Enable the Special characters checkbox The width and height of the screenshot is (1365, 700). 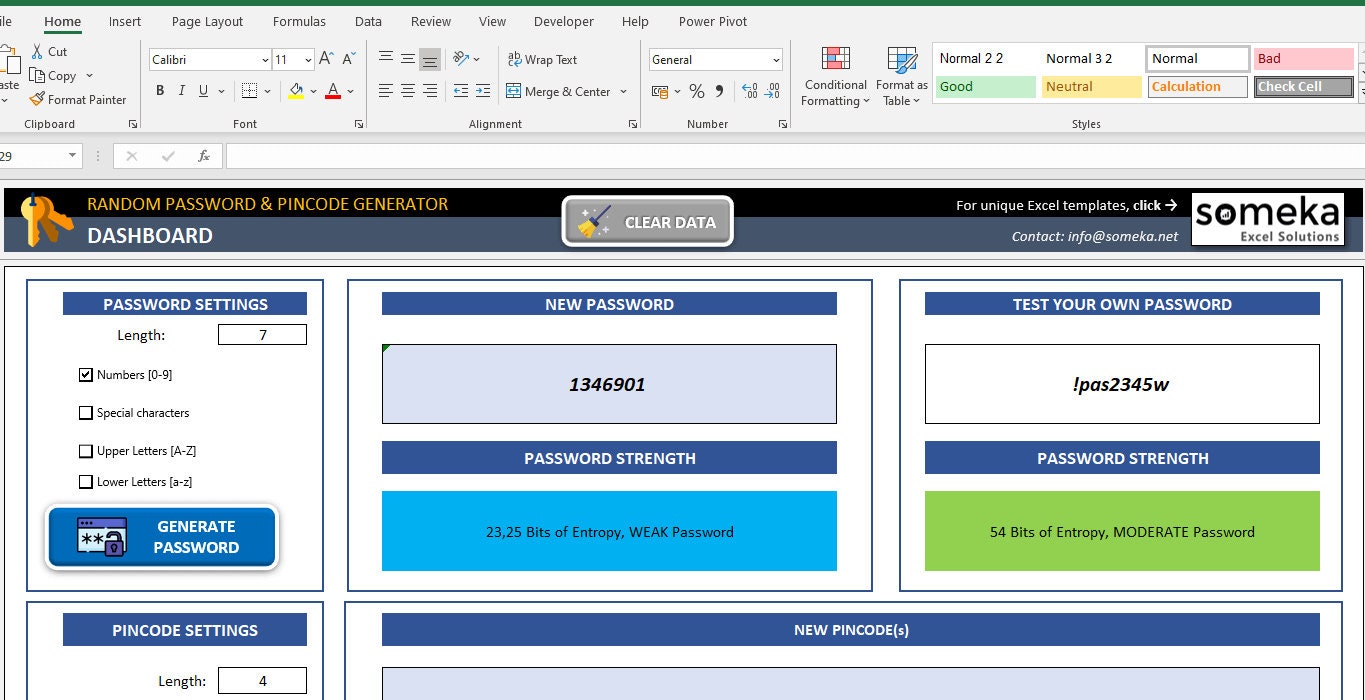coord(86,412)
